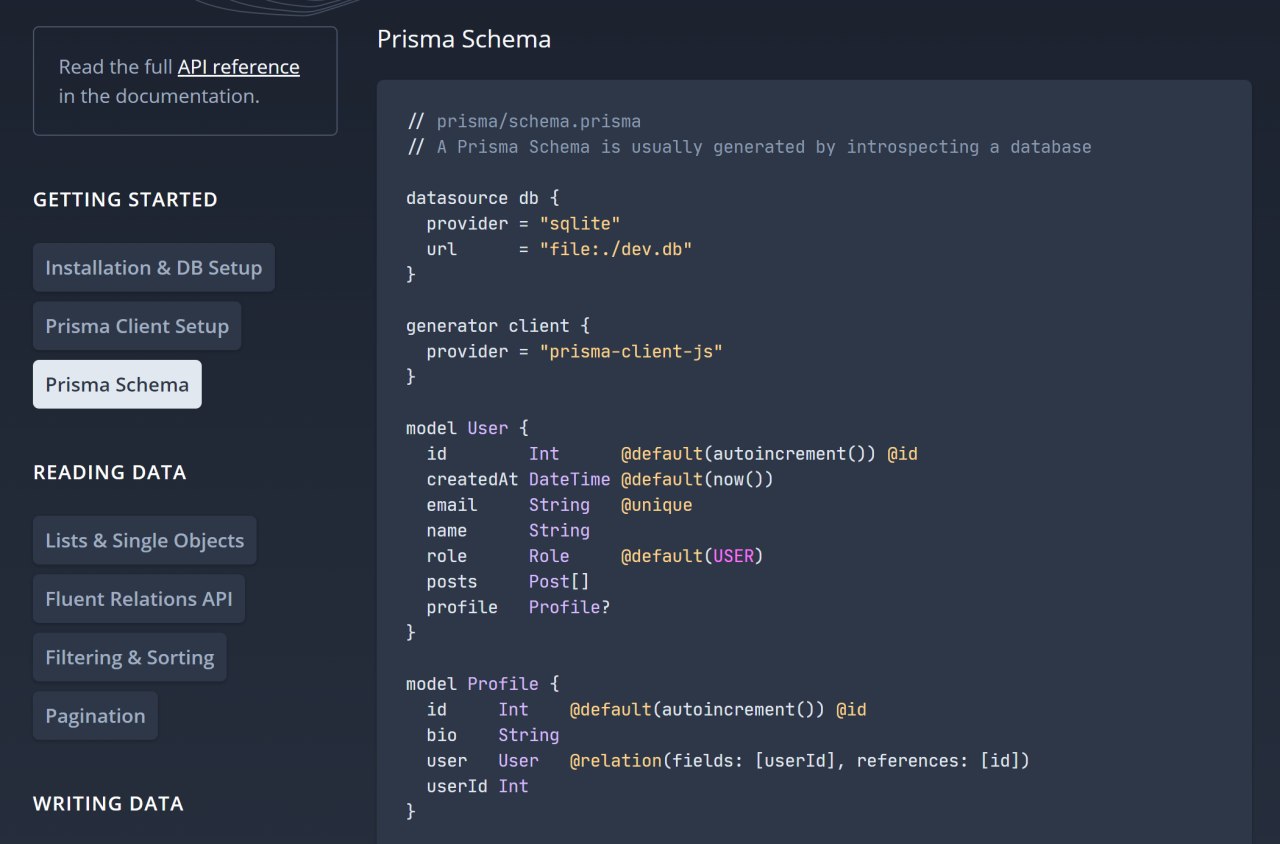This screenshot has width=1280, height=844.
Task: Click the bio String field
Action: click(x=493, y=735)
